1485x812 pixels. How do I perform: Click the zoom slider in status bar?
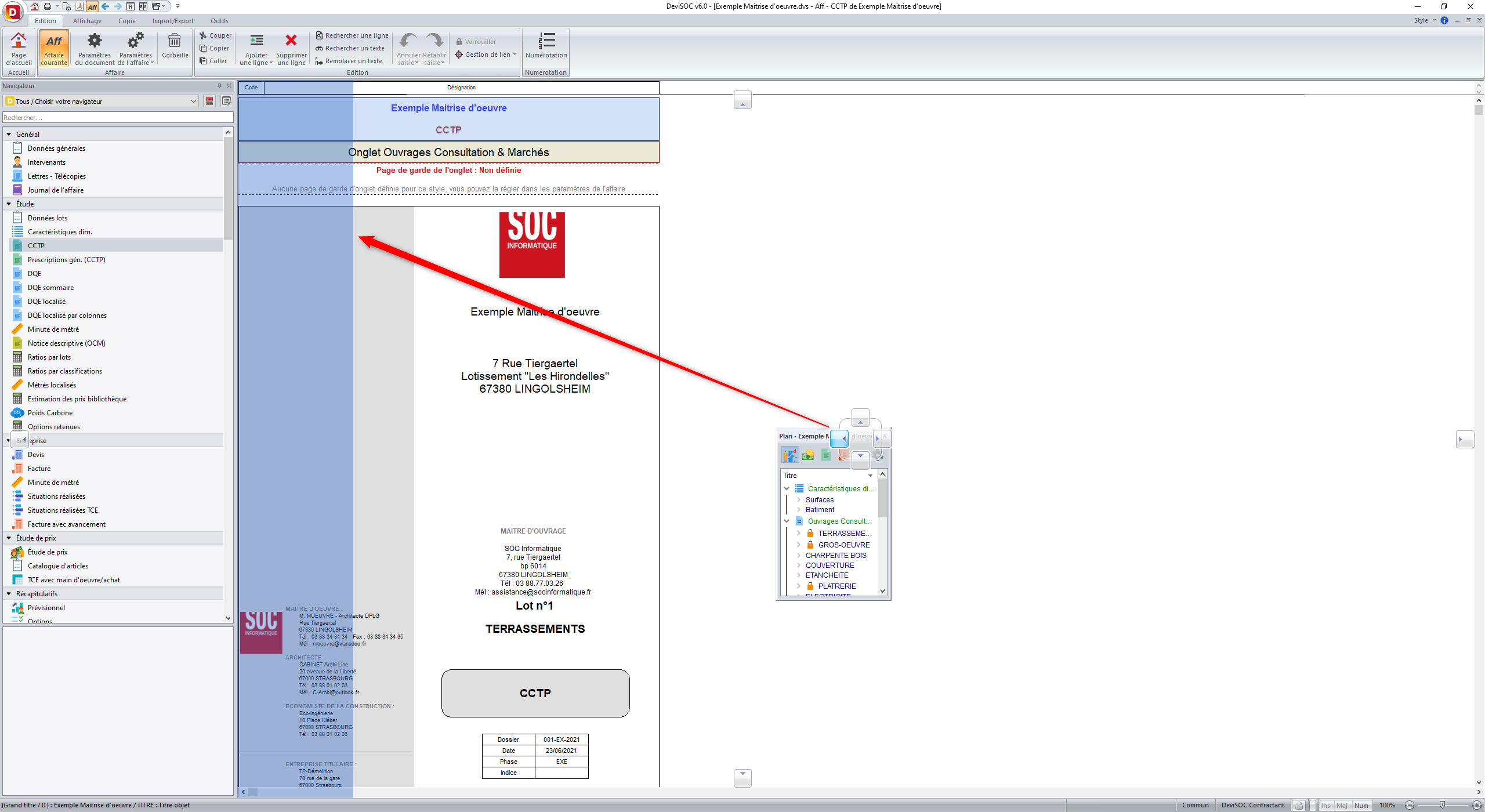pyautogui.click(x=1442, y=805)
